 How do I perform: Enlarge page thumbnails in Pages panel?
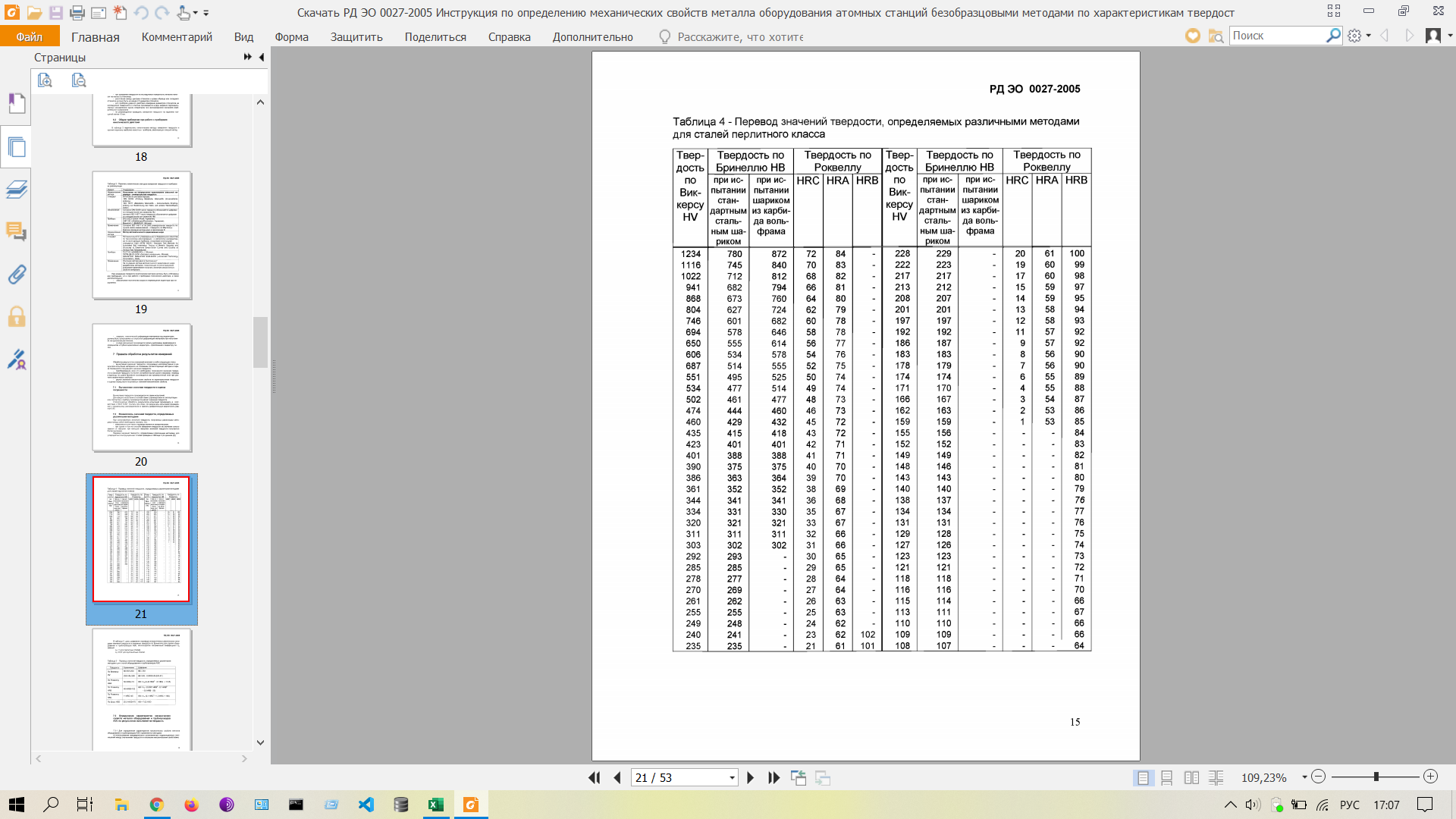45,80
